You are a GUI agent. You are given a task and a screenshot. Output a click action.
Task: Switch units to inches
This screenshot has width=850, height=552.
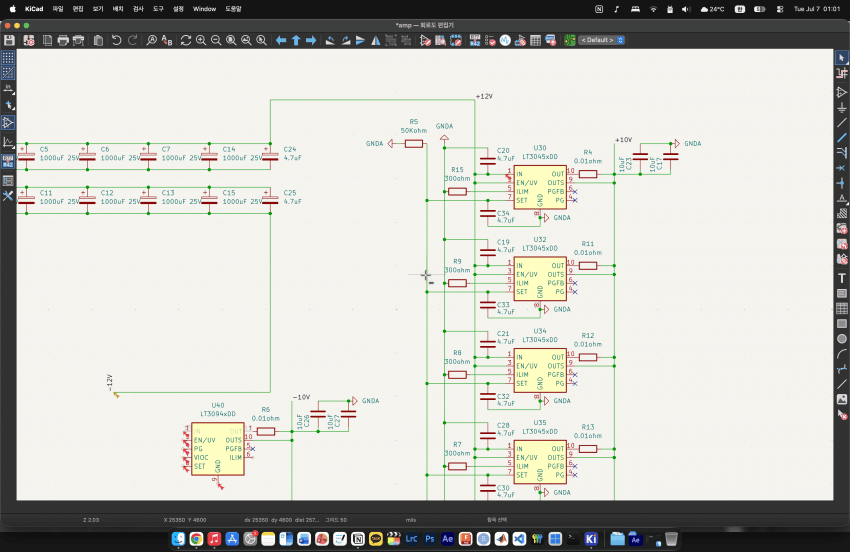pos(8,88)
